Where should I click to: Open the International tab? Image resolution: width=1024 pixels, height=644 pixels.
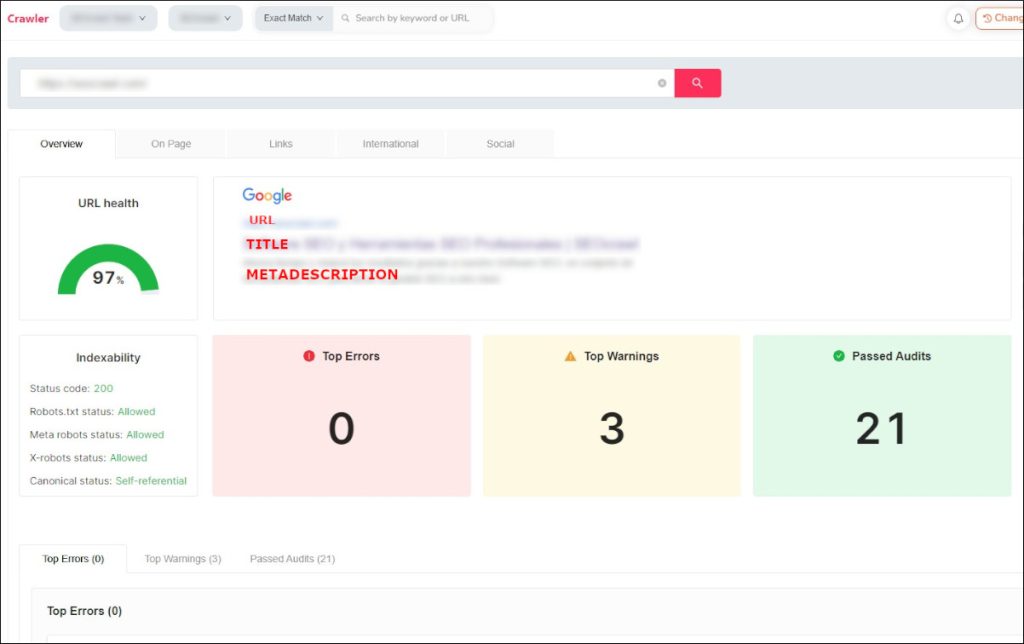click(x=390, y=143)
